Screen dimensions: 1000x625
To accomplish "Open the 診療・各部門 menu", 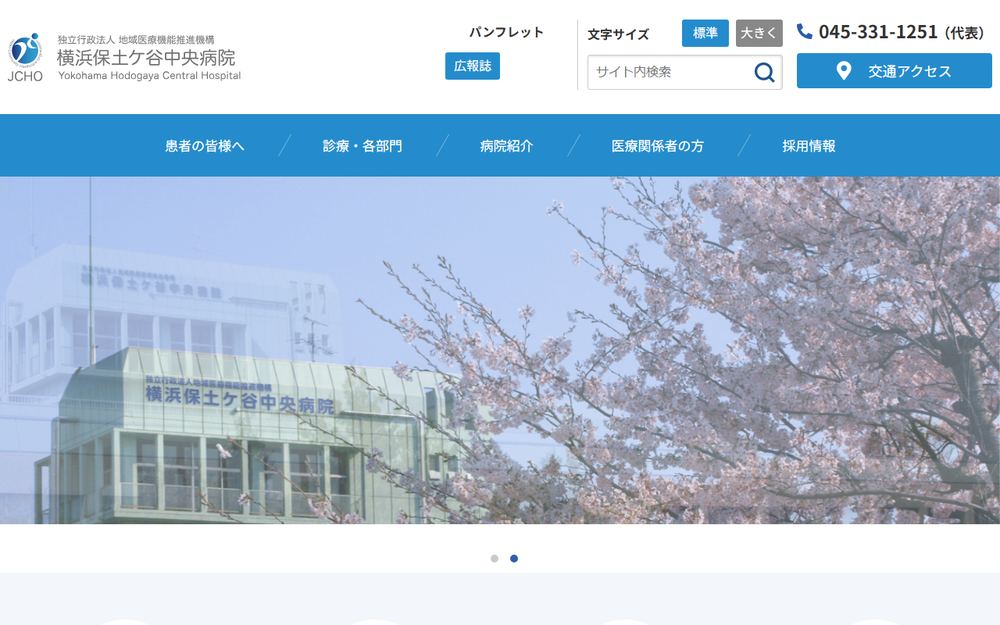I will coord(362,146).
